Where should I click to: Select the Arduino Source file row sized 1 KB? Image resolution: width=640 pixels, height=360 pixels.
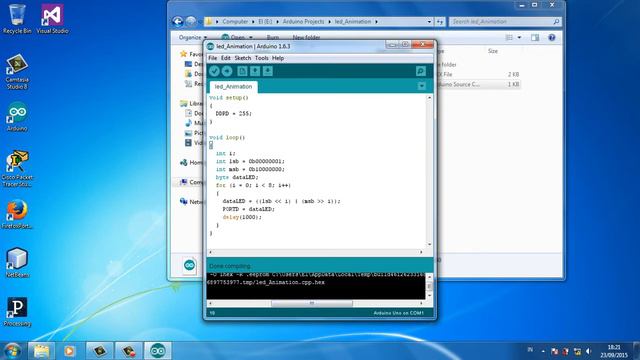tap(478, 84)
